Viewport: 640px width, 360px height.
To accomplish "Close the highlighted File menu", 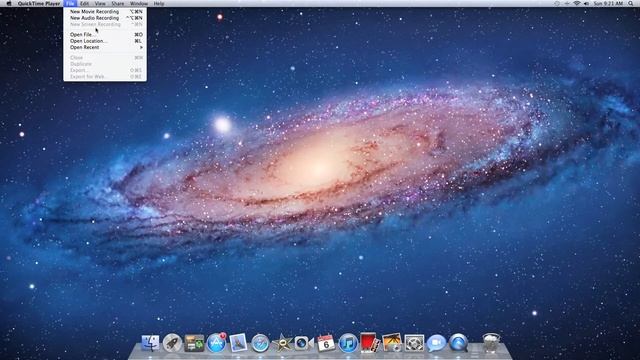I will pyautogui.click(x=70, y=3).
